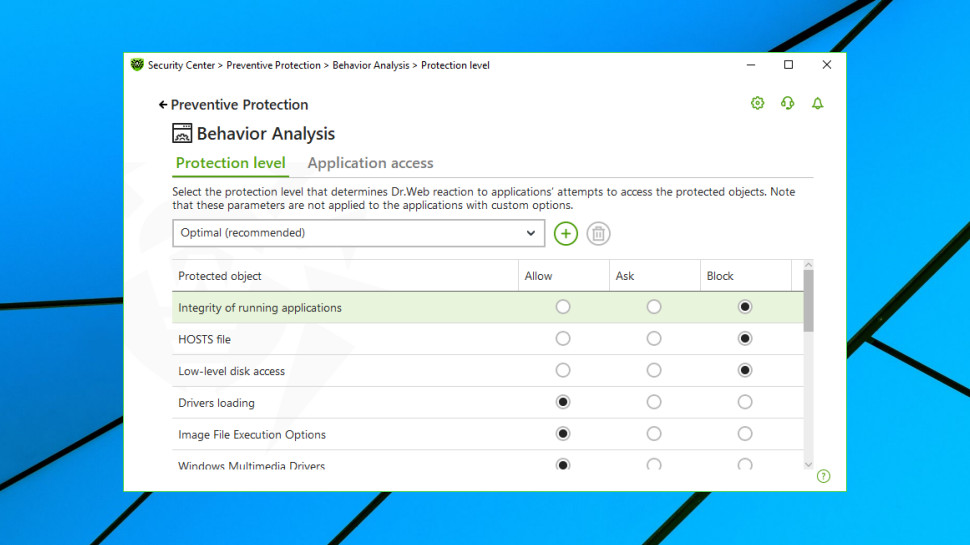
Task: Click the Dr.Web spider logo in the title bar
Action: pos(137,65)
